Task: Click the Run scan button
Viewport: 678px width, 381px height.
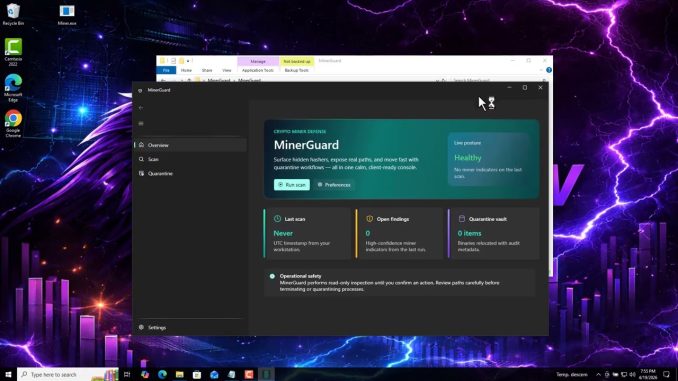Action: (292, 185)
